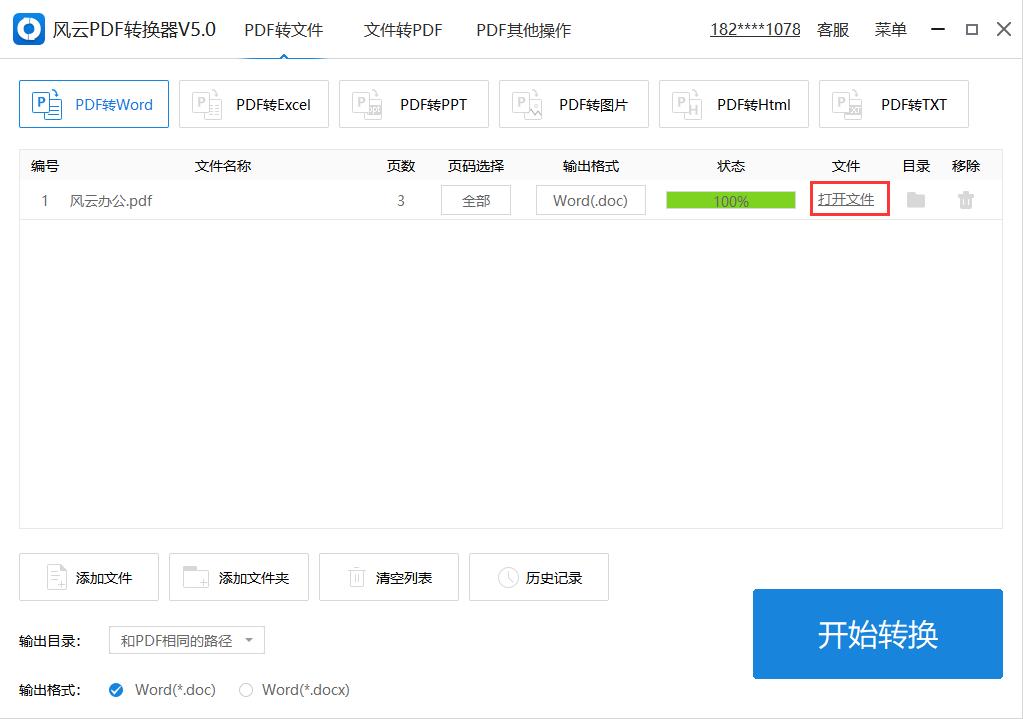The image size is (1023, 719).
Task: Click 打开文件 to open the converted file
Action: tap(848, 200)
